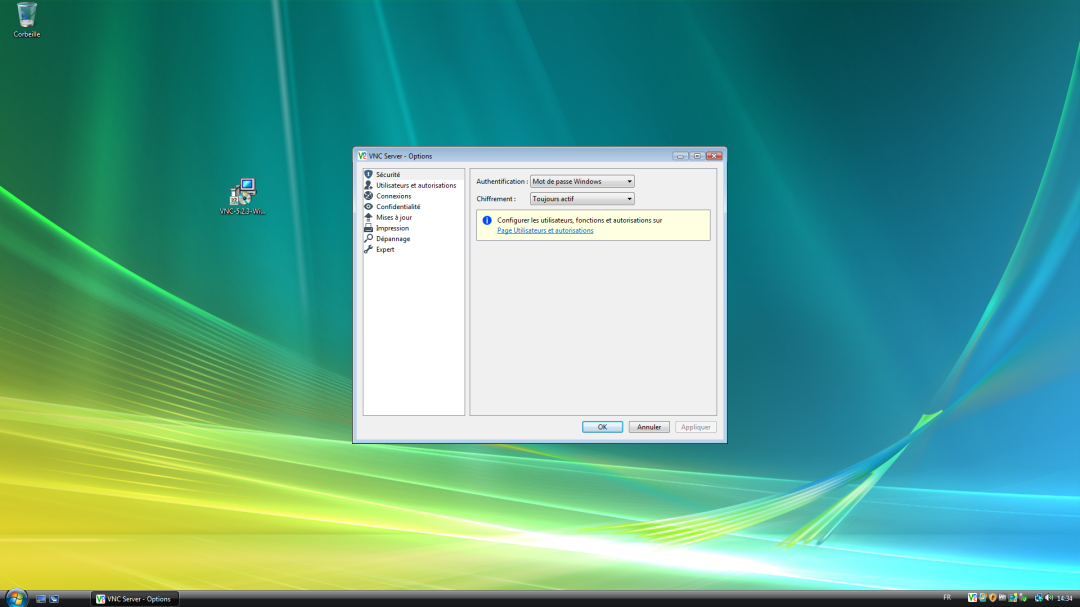Click the VNC Server - Options taskbar button
The width and height of the screenshot is (1080, 607).
[133, 599]
